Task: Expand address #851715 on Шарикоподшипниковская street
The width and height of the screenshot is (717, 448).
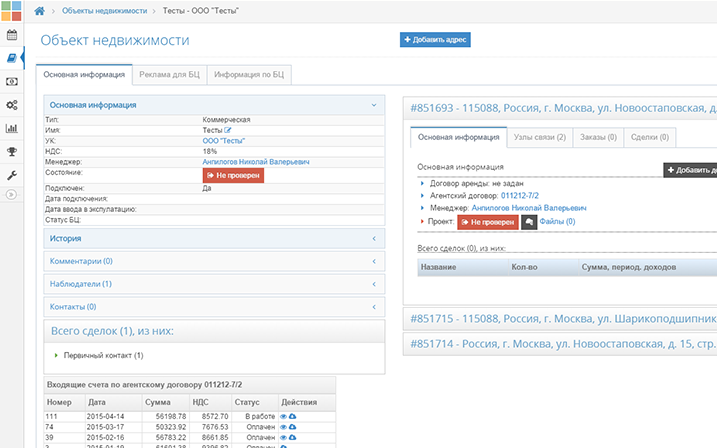Action: 560,319
